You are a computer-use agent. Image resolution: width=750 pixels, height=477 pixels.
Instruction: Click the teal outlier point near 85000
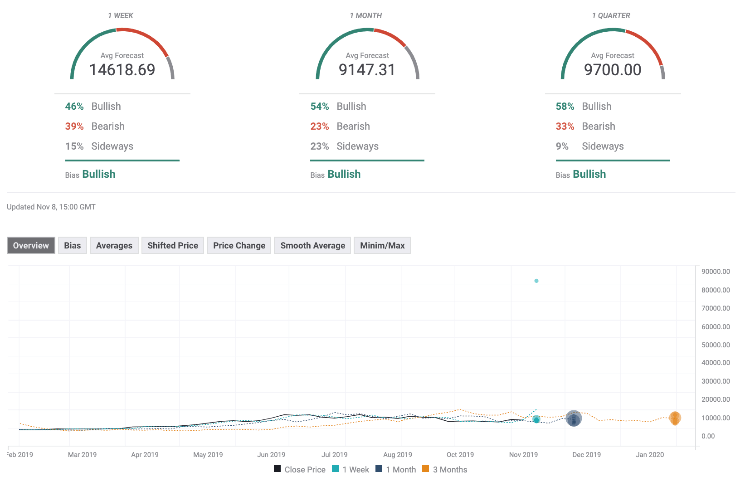click(x=537, y=281)
